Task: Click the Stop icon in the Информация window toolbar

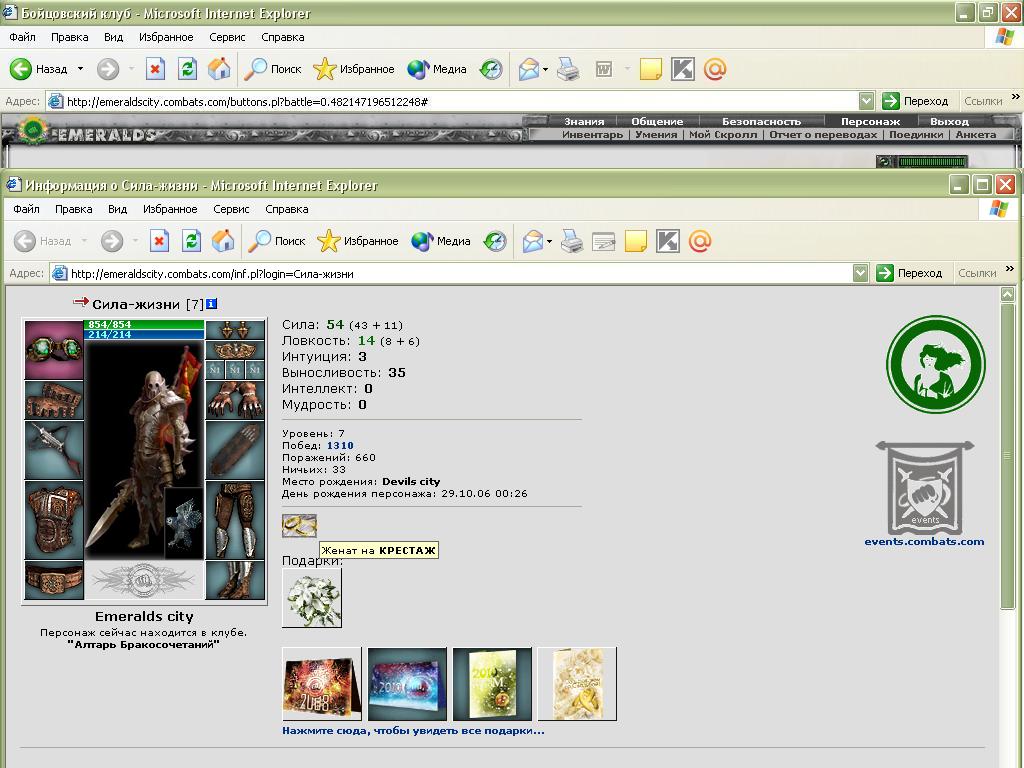Action: click(159, 241)
